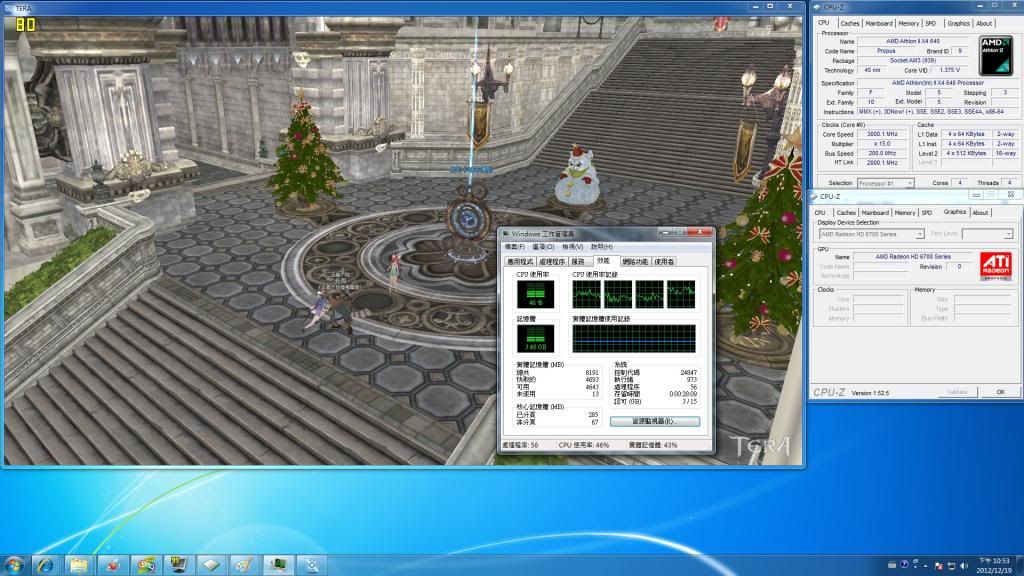Screen dimensions: 1024x576
Task: Click the CPU-Z Version 1.52.5 label
Action: (870, 393)
